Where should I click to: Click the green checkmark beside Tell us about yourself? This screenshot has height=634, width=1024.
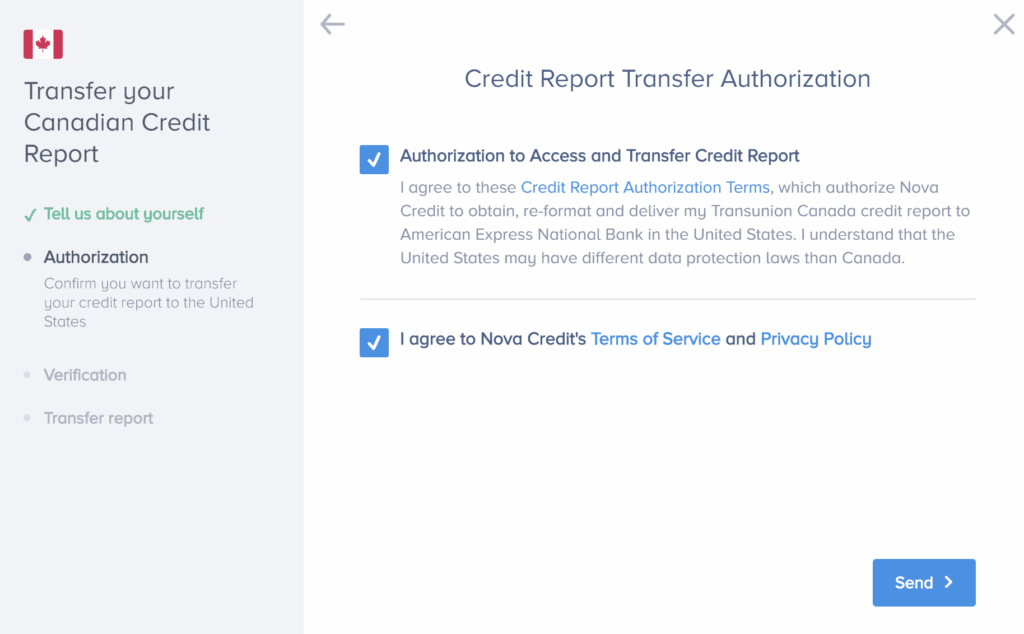point(29,214)
